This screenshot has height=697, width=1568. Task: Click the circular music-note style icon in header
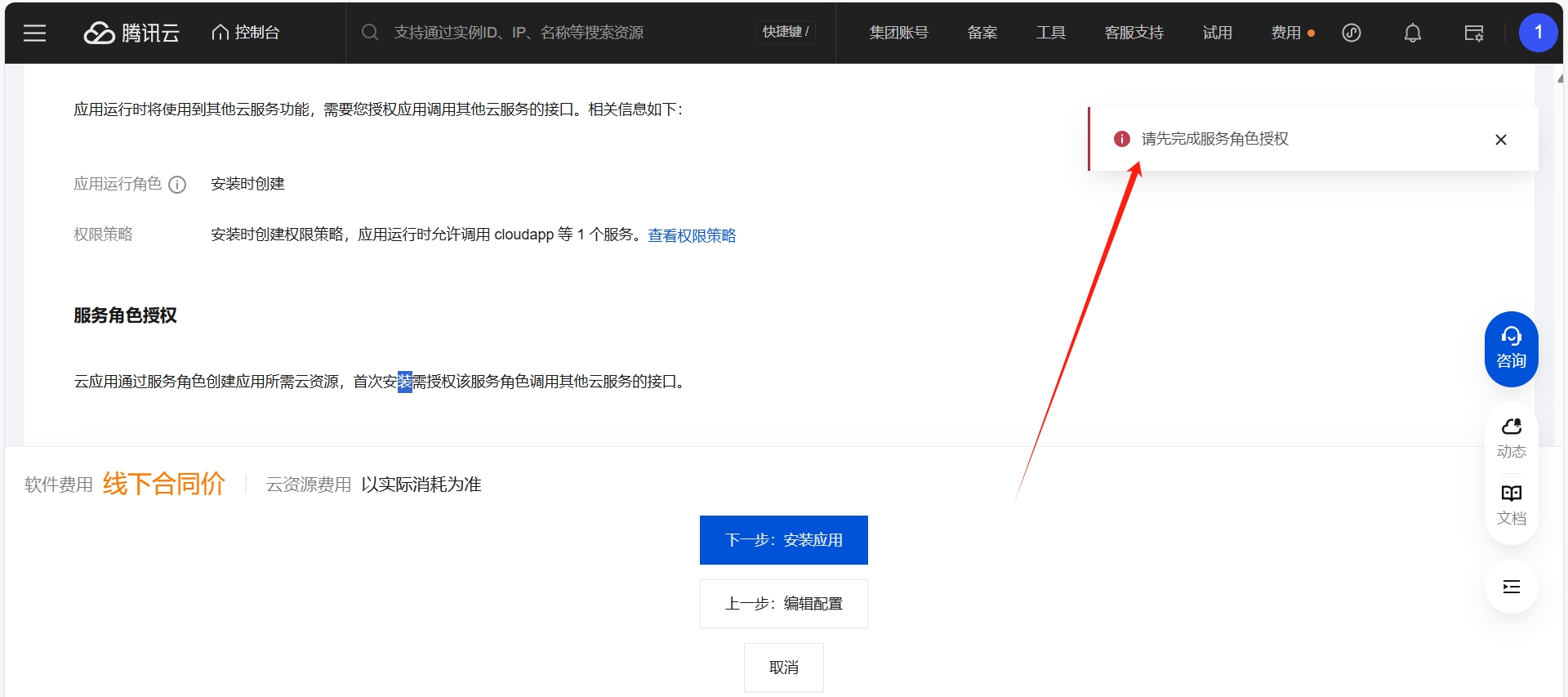(1352, 33)
